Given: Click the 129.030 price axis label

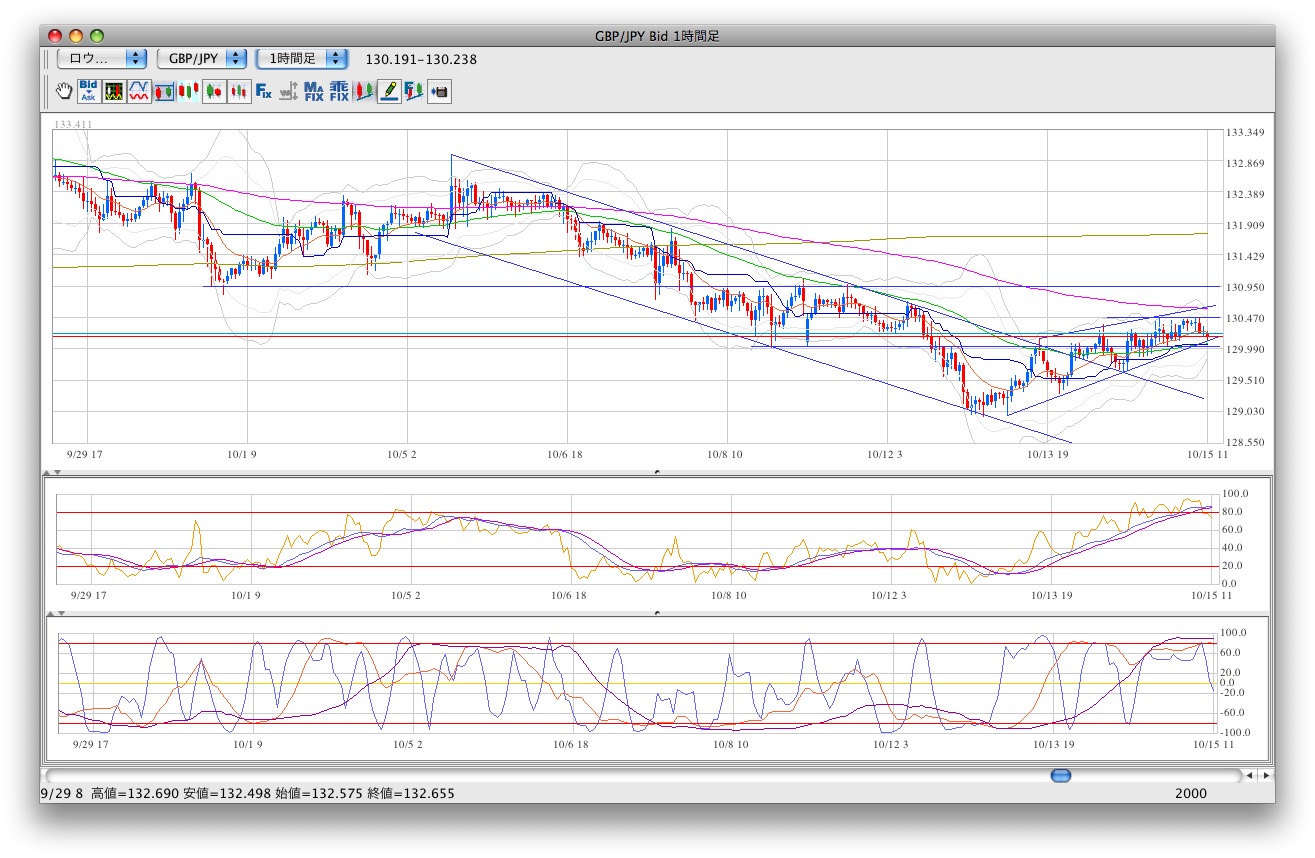Looking at the screenshot, I should pos(1245,412).
